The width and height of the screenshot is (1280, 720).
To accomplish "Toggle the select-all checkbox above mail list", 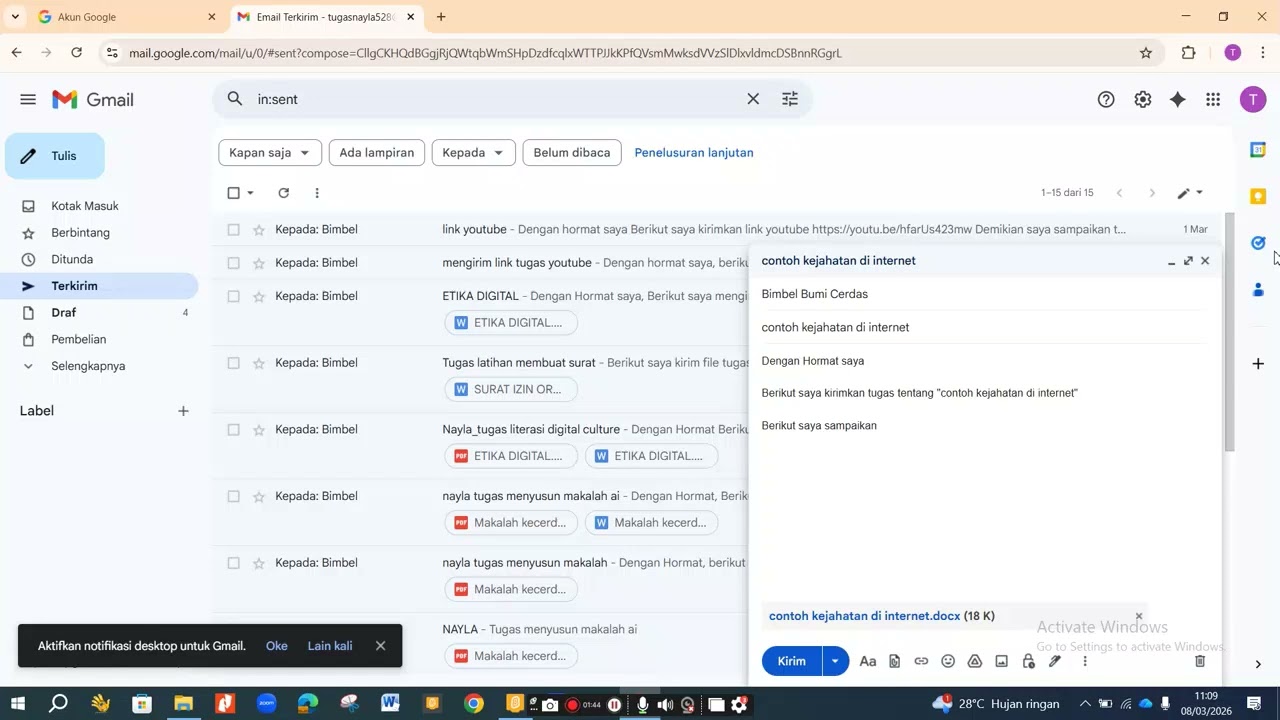I will point(233,193).
